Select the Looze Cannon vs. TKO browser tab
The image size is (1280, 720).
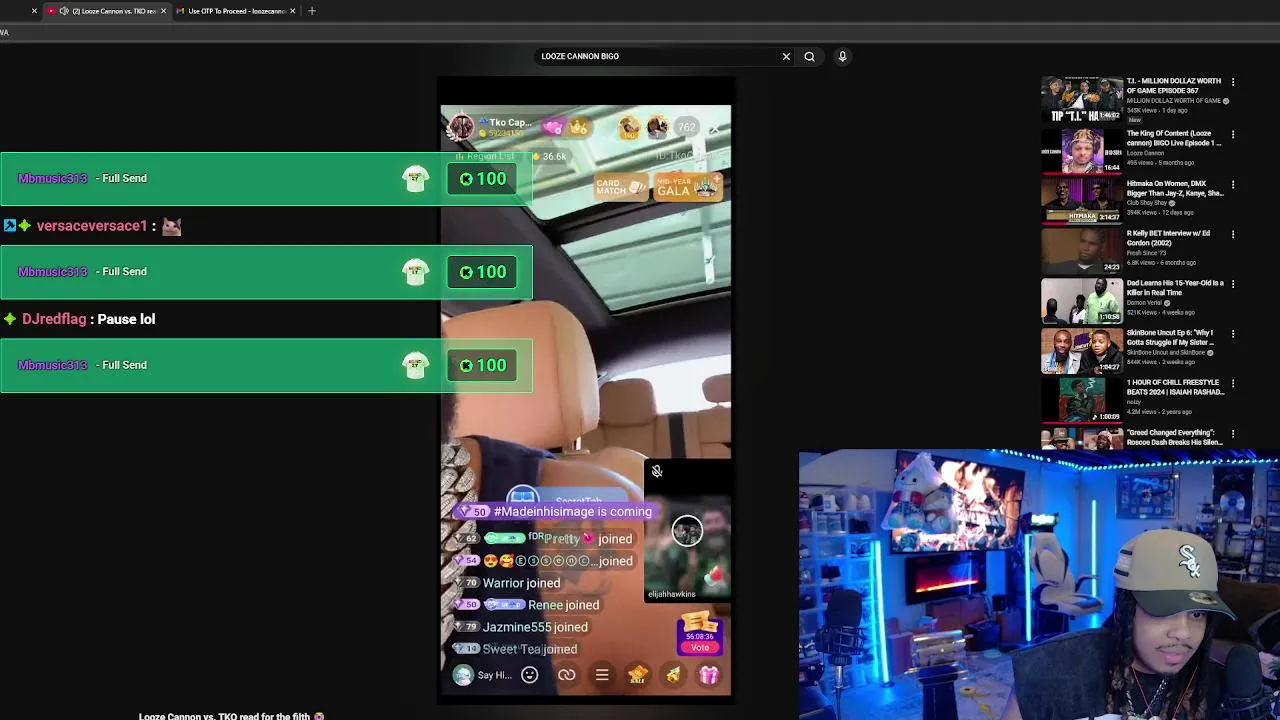pyautogui.click(x=106, y=11)
